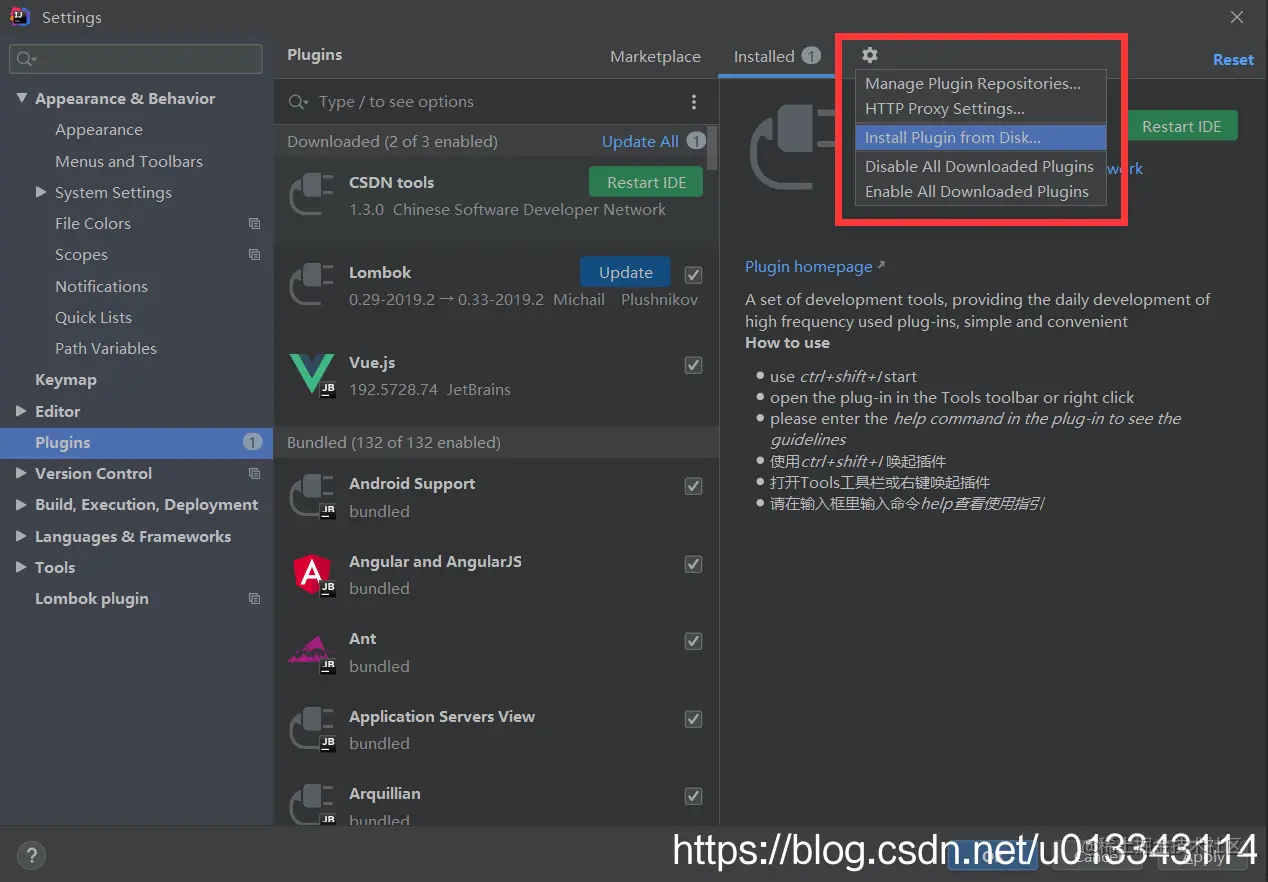The width and height of the screenshot is (1268, 882).
Task: Open HTTP Proxy Settings from the menu
Action: (981, 109)
